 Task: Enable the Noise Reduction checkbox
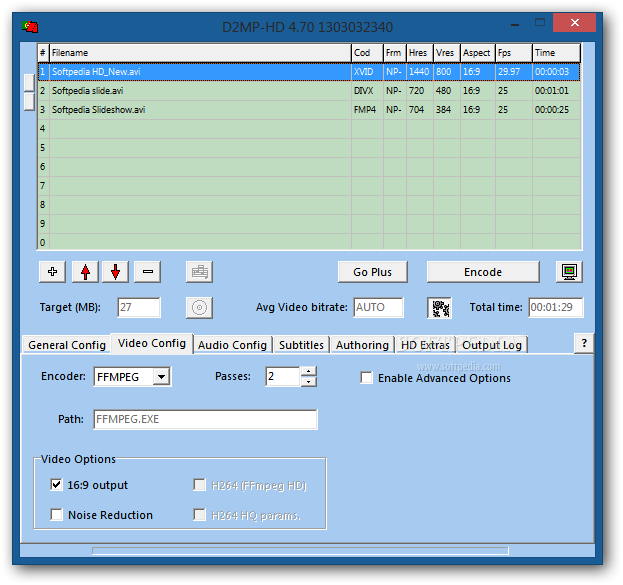point(56,515)
